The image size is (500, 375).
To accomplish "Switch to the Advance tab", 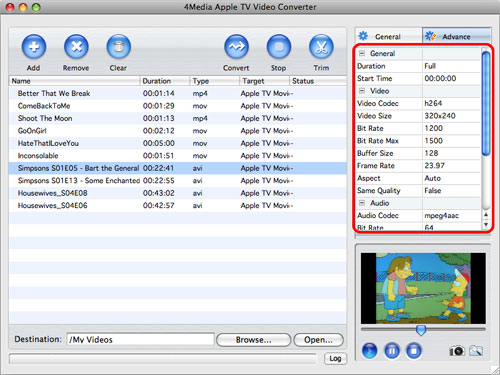I will pyautogui.click(x=456, y=36).
